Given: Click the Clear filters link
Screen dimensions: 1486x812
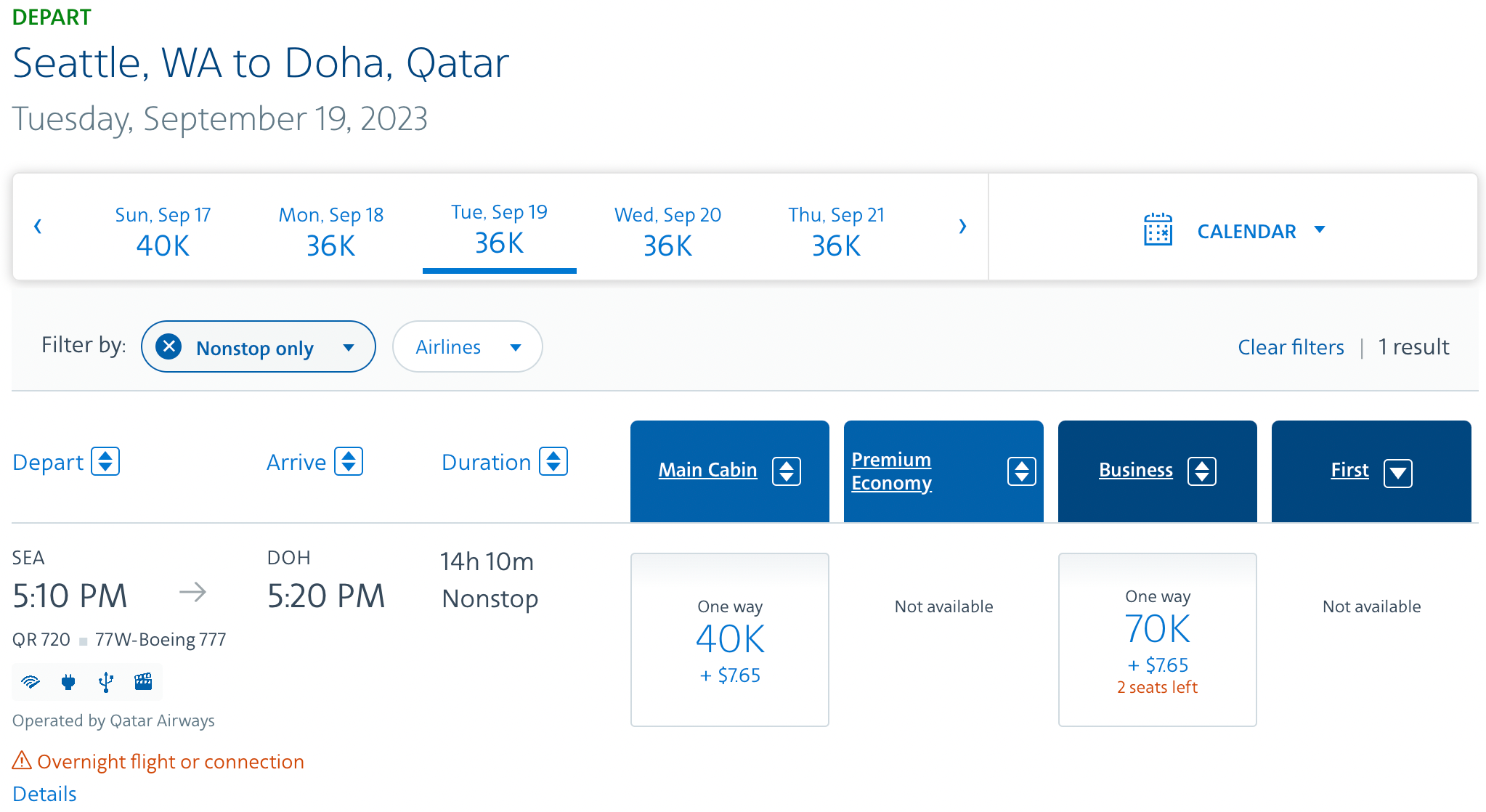Looking at the screenshot, I should [x=1291, y=346].
